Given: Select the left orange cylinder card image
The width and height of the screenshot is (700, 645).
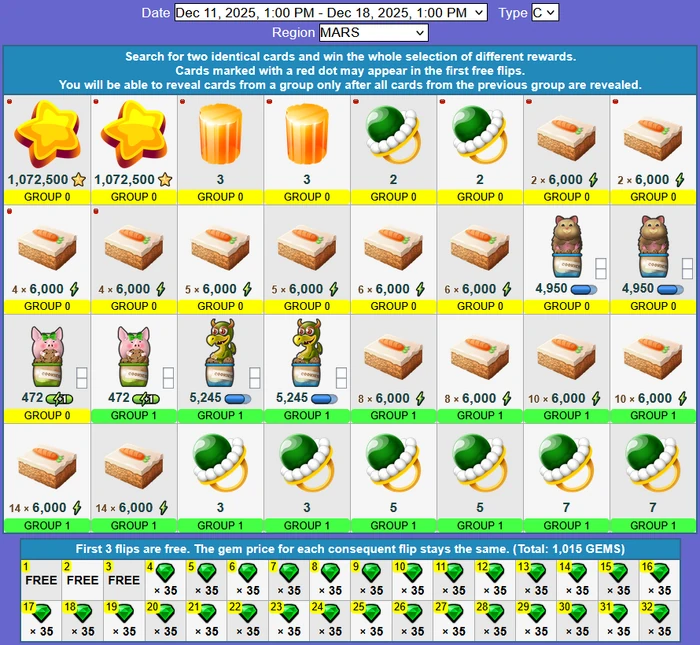Looking at the screenshot, I should point(221,134).
